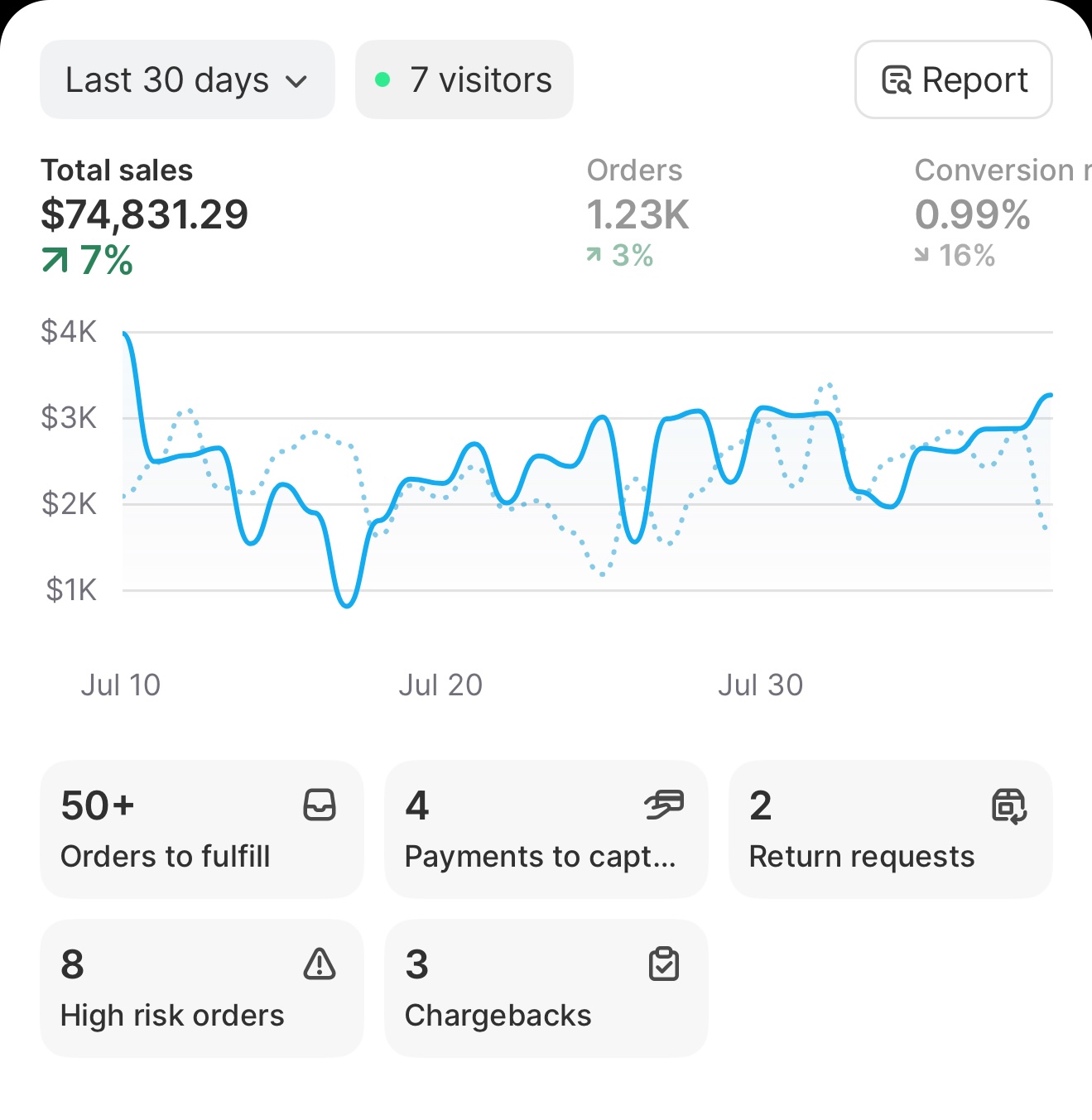Click the Orders to fulfill inbox icon
Viewport: 1092px width, 1120px height.
click(319, 805)
